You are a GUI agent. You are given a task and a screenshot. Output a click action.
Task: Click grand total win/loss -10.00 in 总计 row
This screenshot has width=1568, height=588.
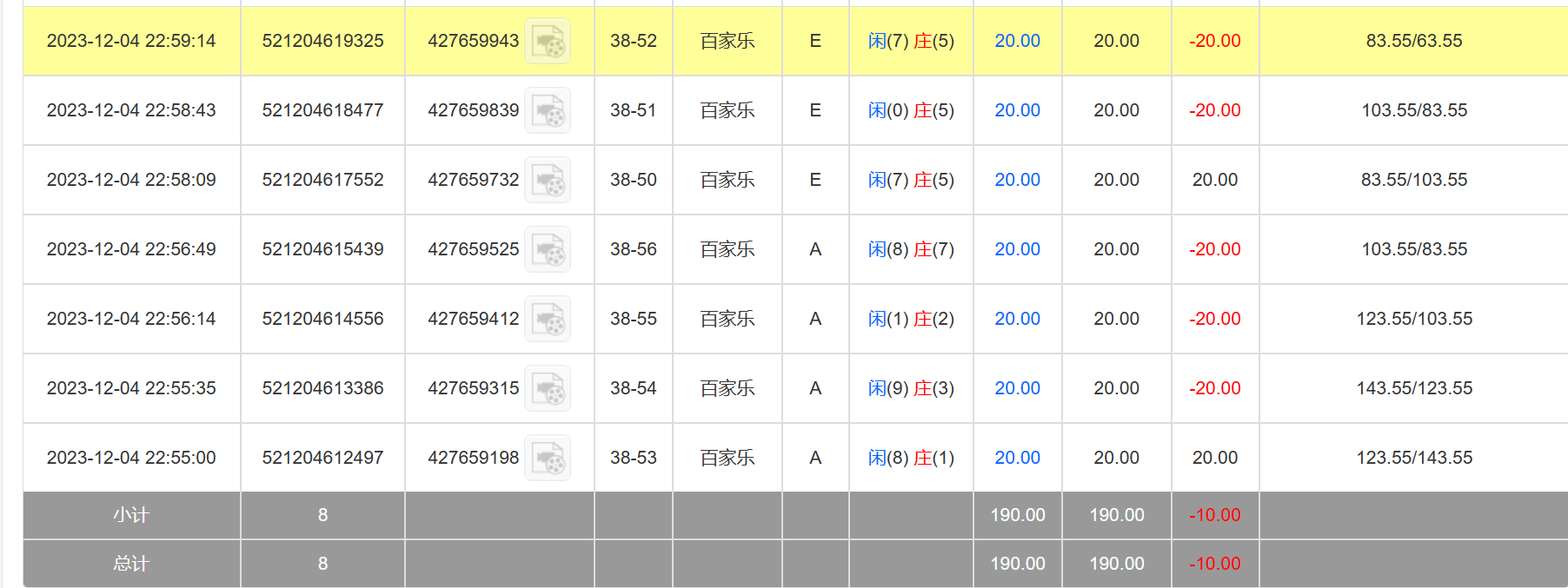(1214, 564)
